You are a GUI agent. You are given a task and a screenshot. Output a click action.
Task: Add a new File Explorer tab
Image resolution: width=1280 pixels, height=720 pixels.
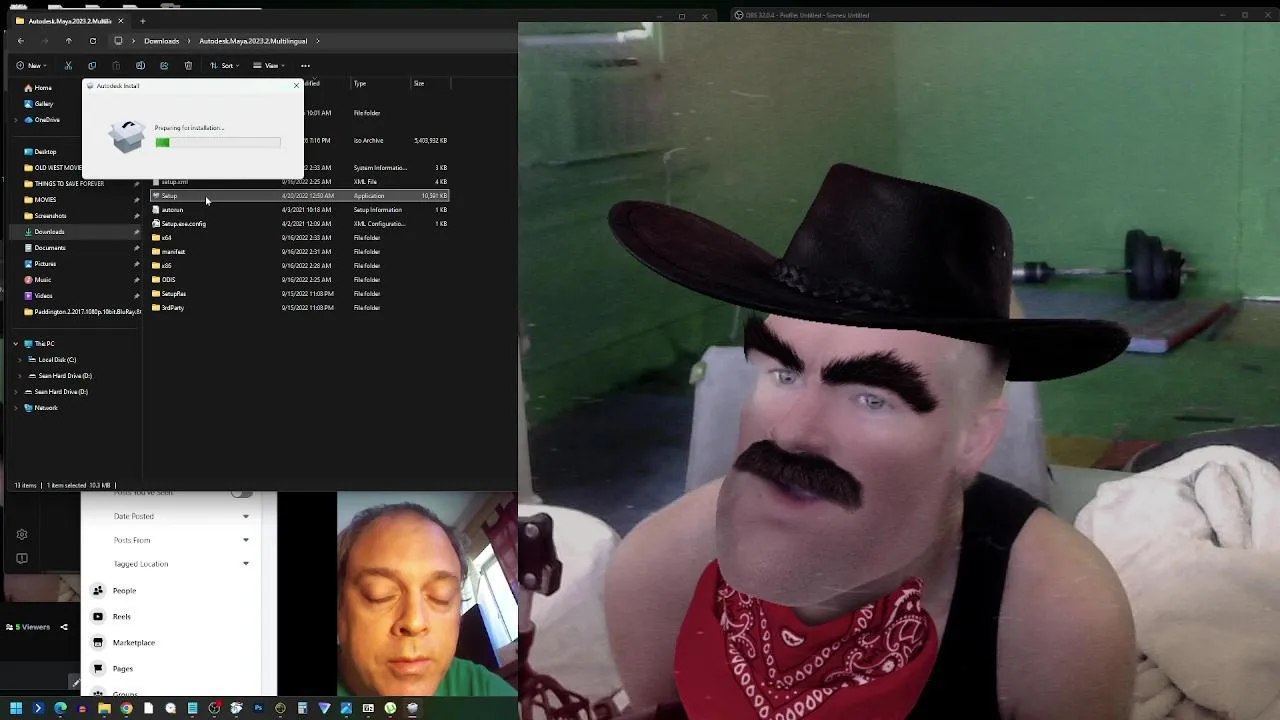[x=142, y=21]
